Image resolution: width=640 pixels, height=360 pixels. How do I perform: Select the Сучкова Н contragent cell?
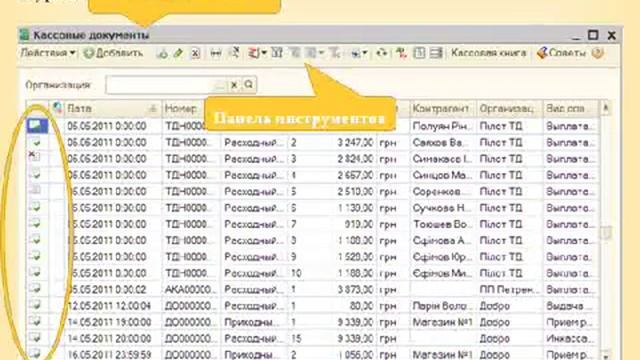pyautogui.click(x=443, y=208)
